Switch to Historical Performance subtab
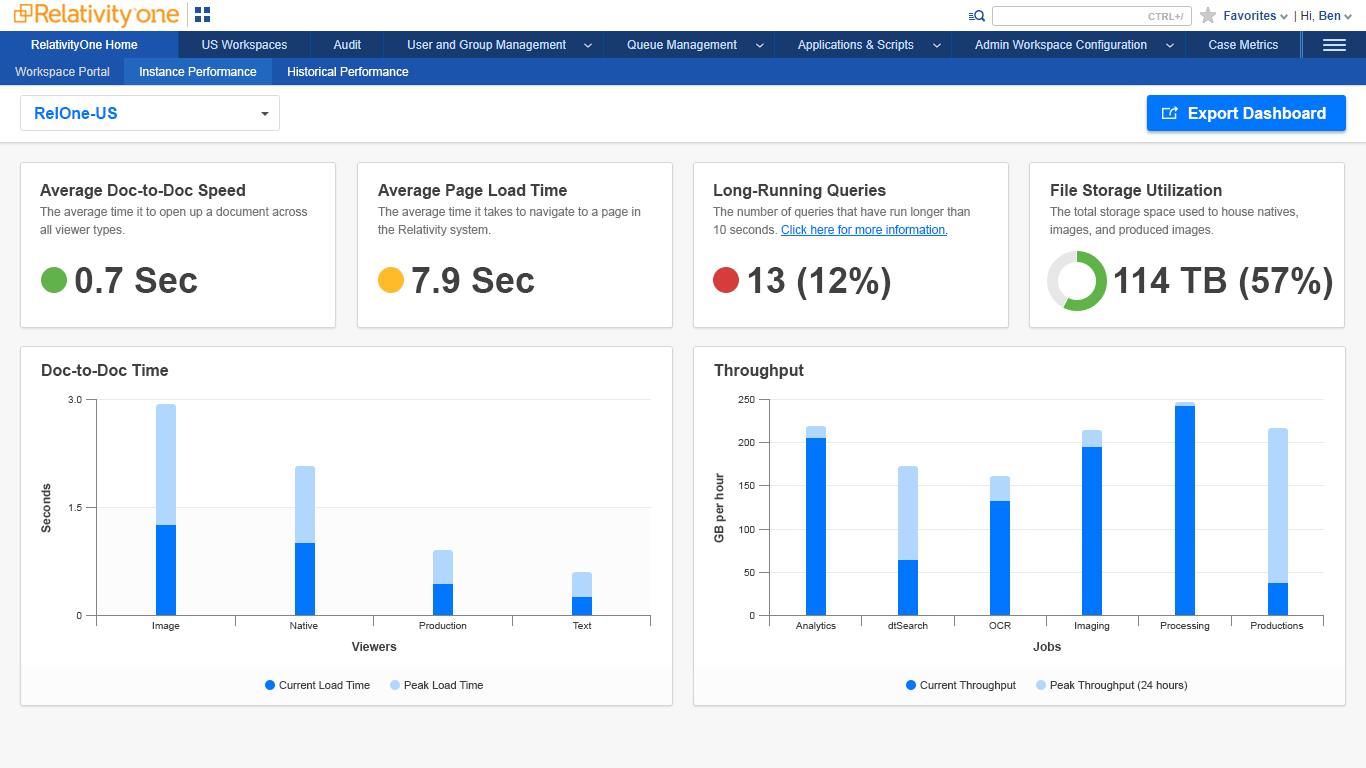Screen dimensions: 1366x768 tap(347, 72)
